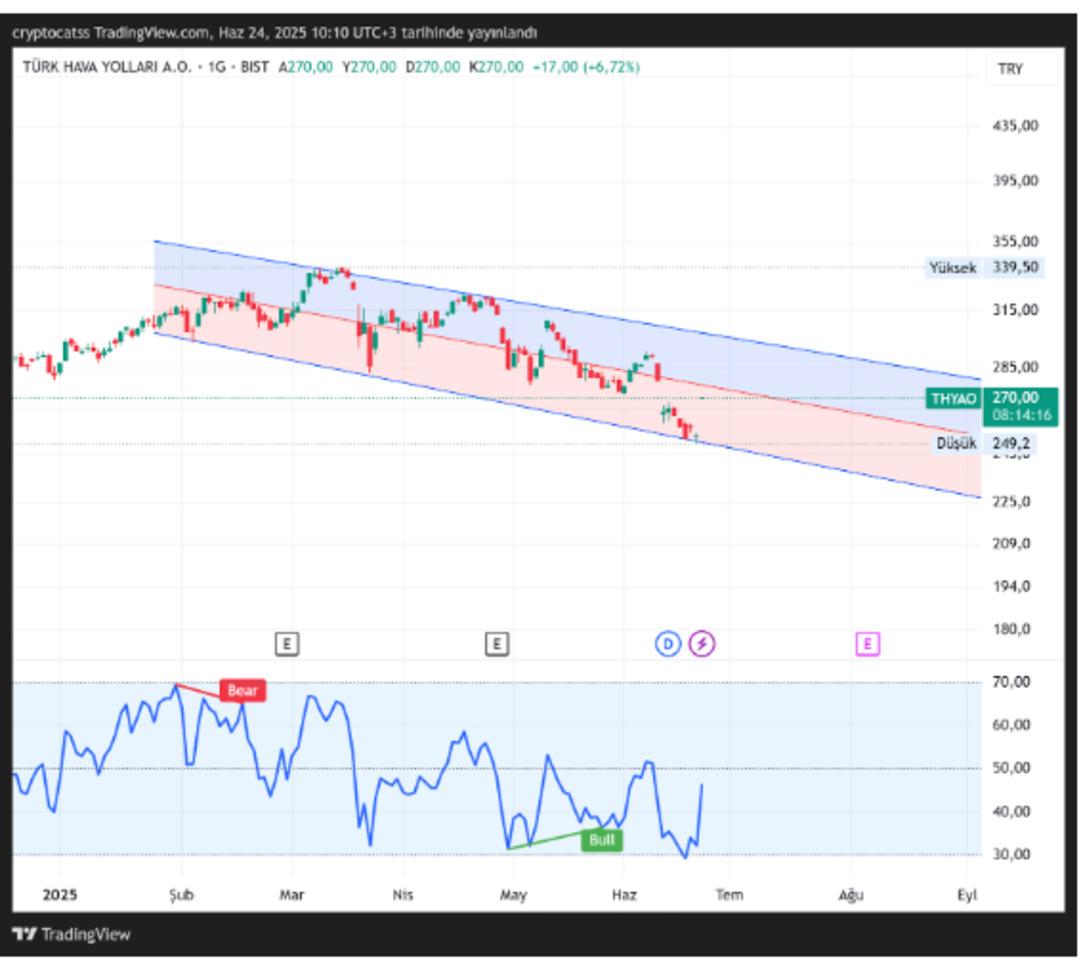Click the Eyl month label
Screen dimensions: 1080x970
[x=967, y=895]
